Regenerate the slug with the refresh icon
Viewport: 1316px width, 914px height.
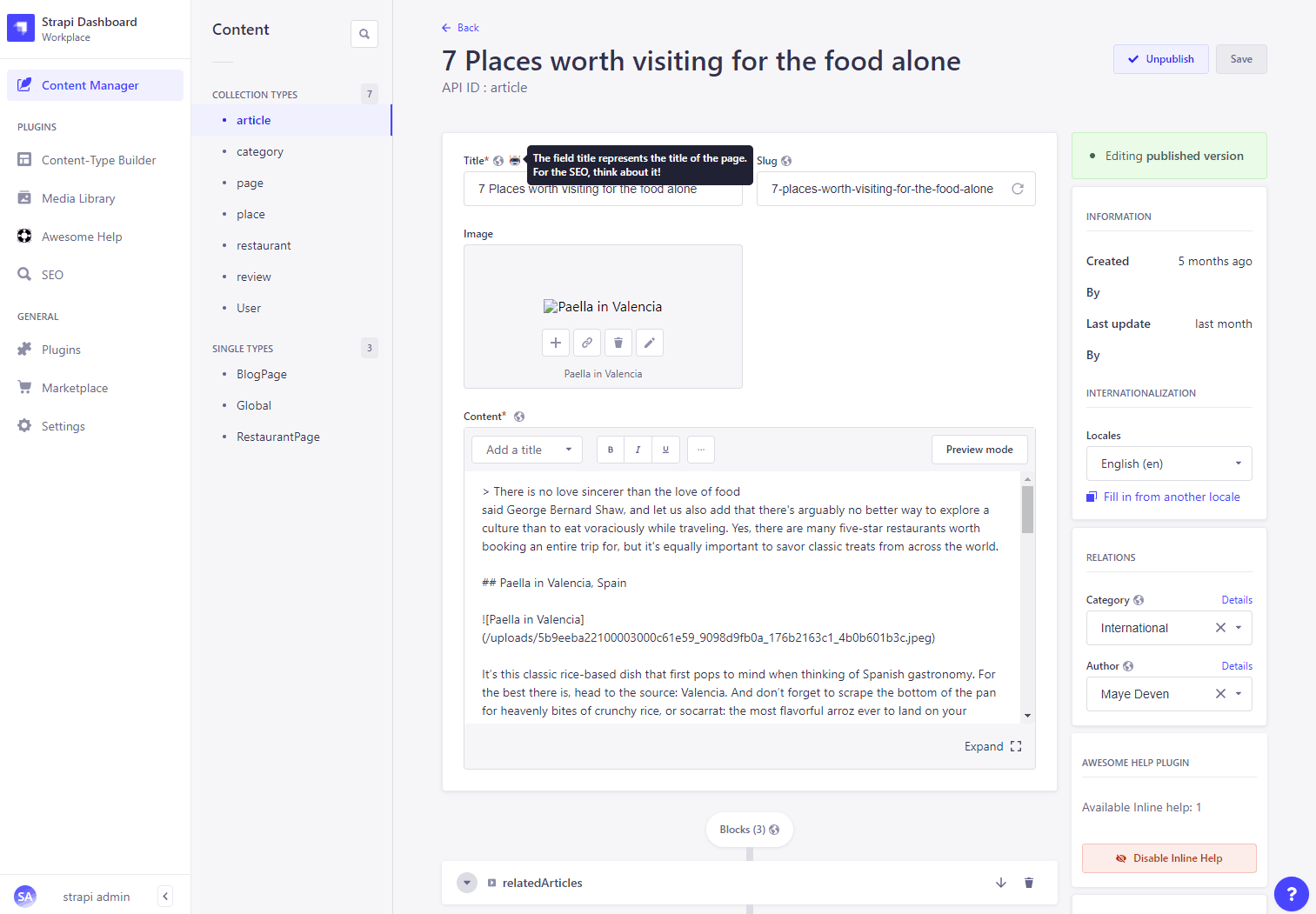point(1017,189)
